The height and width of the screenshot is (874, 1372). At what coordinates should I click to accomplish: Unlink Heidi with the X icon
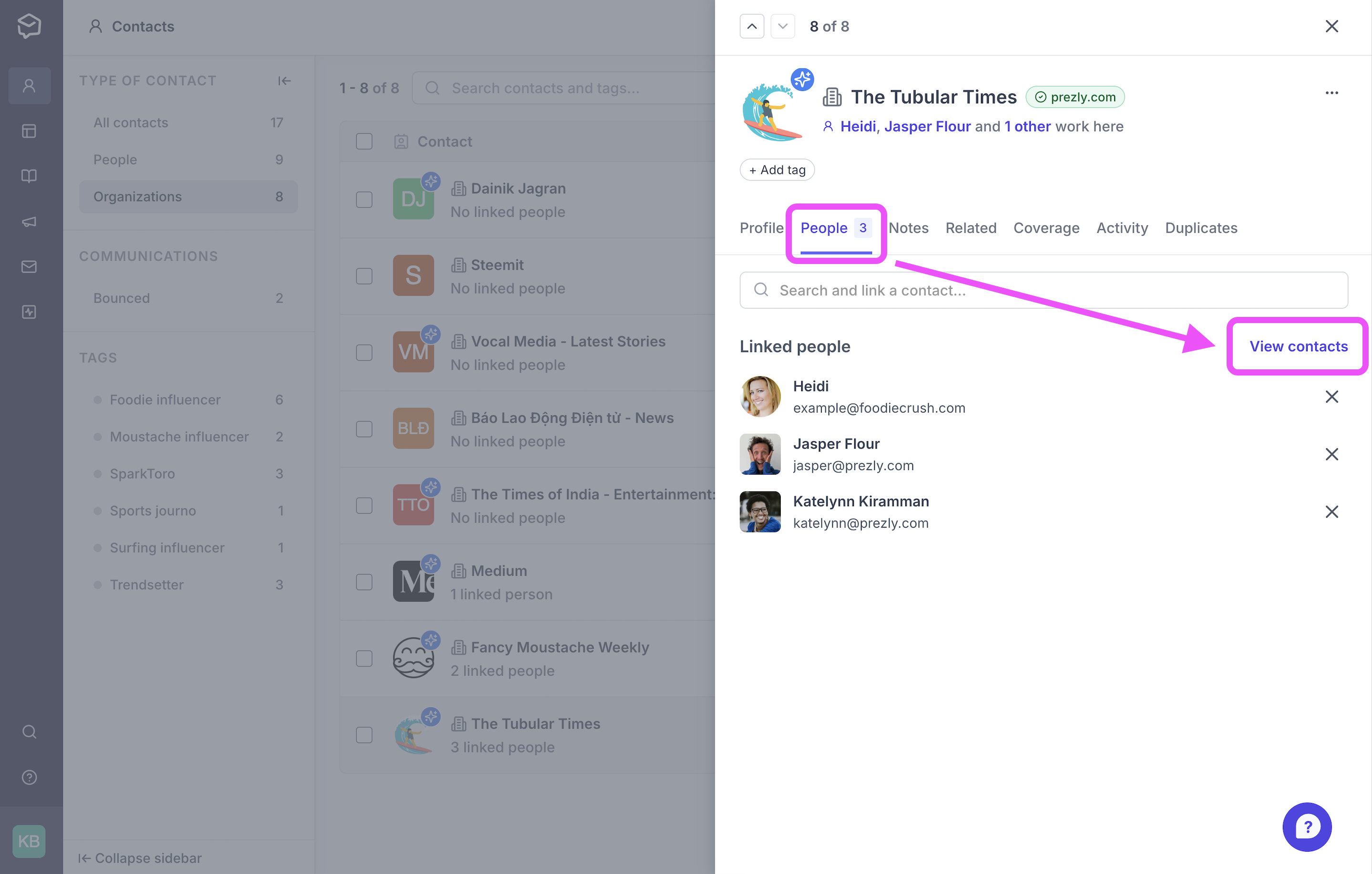(x=1331, y=396)
